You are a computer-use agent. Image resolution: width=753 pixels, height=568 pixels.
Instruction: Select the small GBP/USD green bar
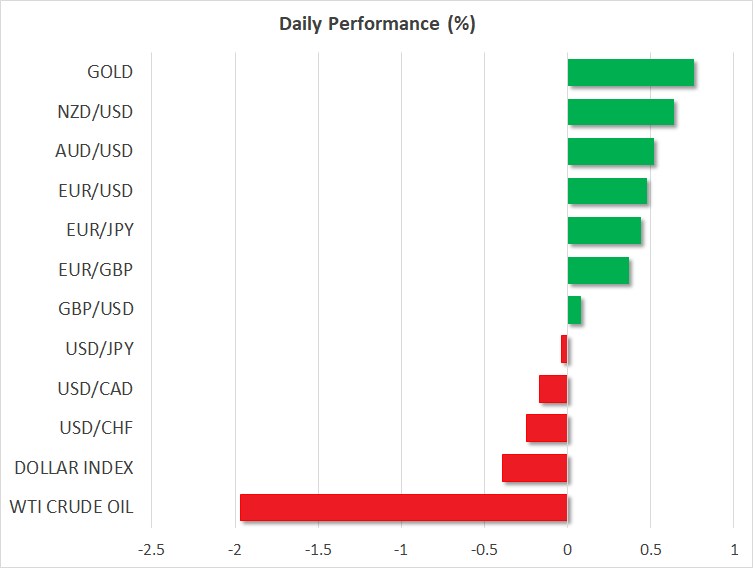pyautogui.click(x=574, y=310)
